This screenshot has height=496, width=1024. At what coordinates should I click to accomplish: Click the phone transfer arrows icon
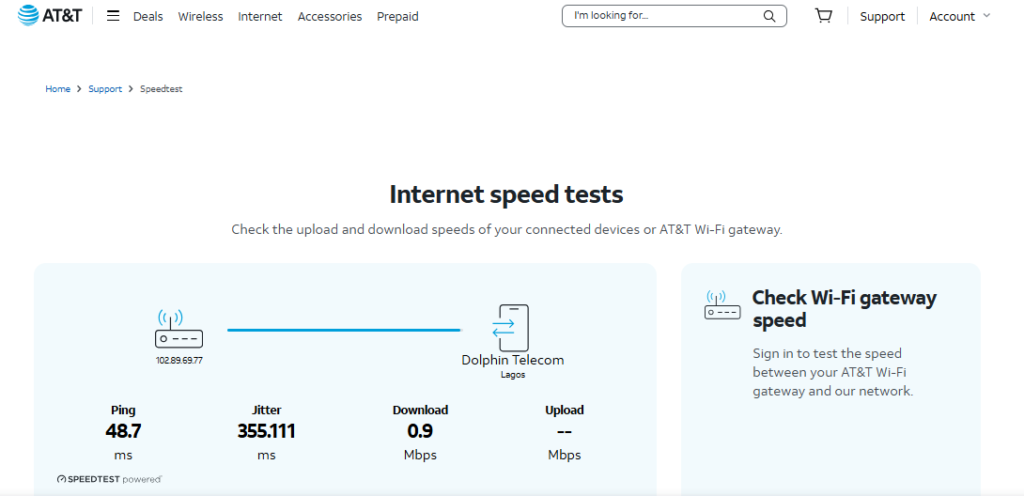point(509,328)
